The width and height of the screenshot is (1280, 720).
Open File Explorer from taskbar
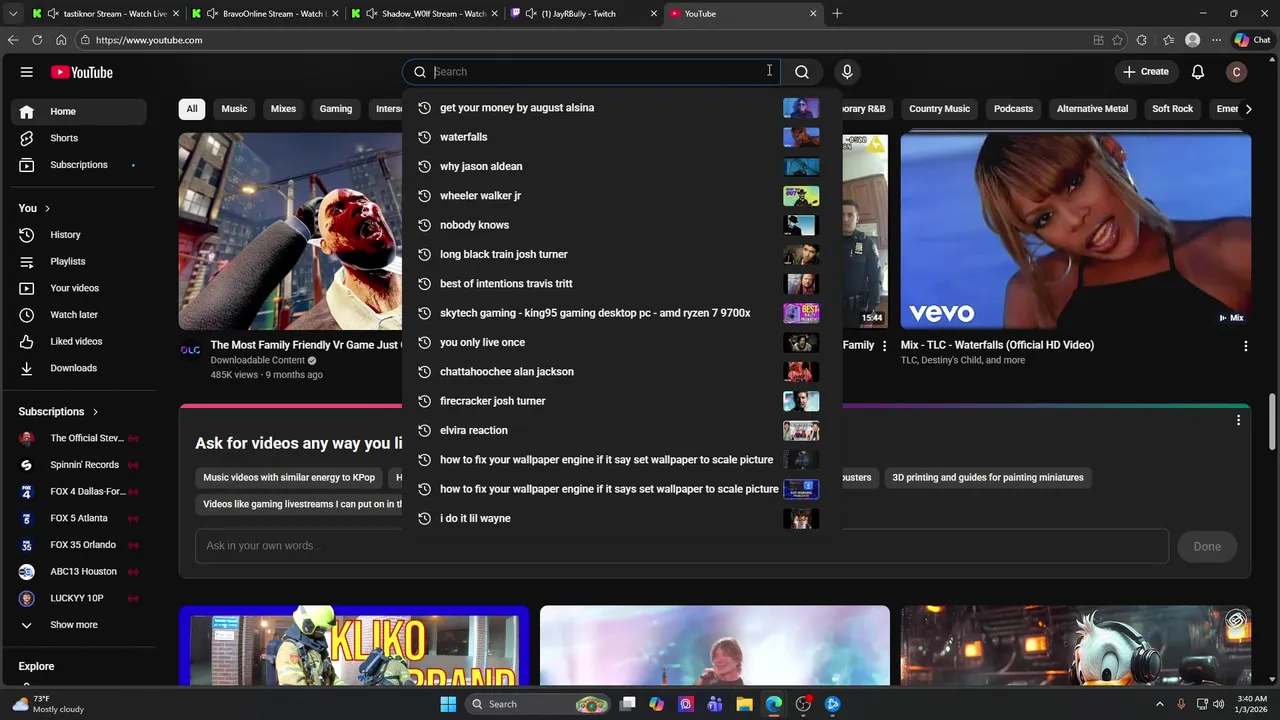(x=744, y=704)
